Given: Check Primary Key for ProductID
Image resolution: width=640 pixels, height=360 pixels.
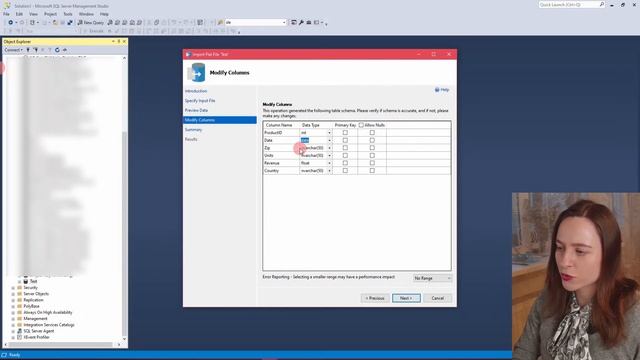Looking at the screenshot, I should [345, 133].
